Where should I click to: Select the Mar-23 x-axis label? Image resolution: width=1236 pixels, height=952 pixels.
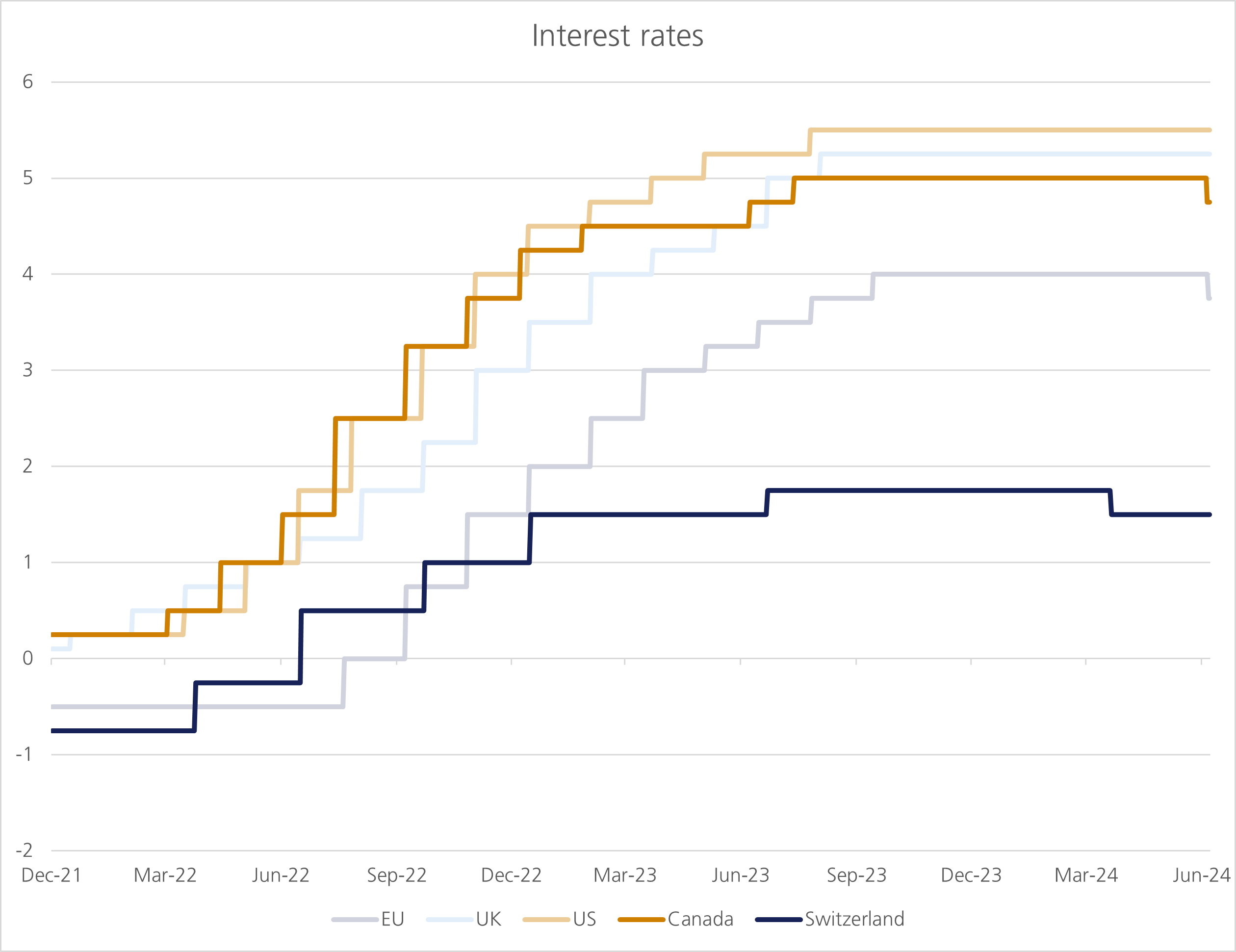(625, 875)
